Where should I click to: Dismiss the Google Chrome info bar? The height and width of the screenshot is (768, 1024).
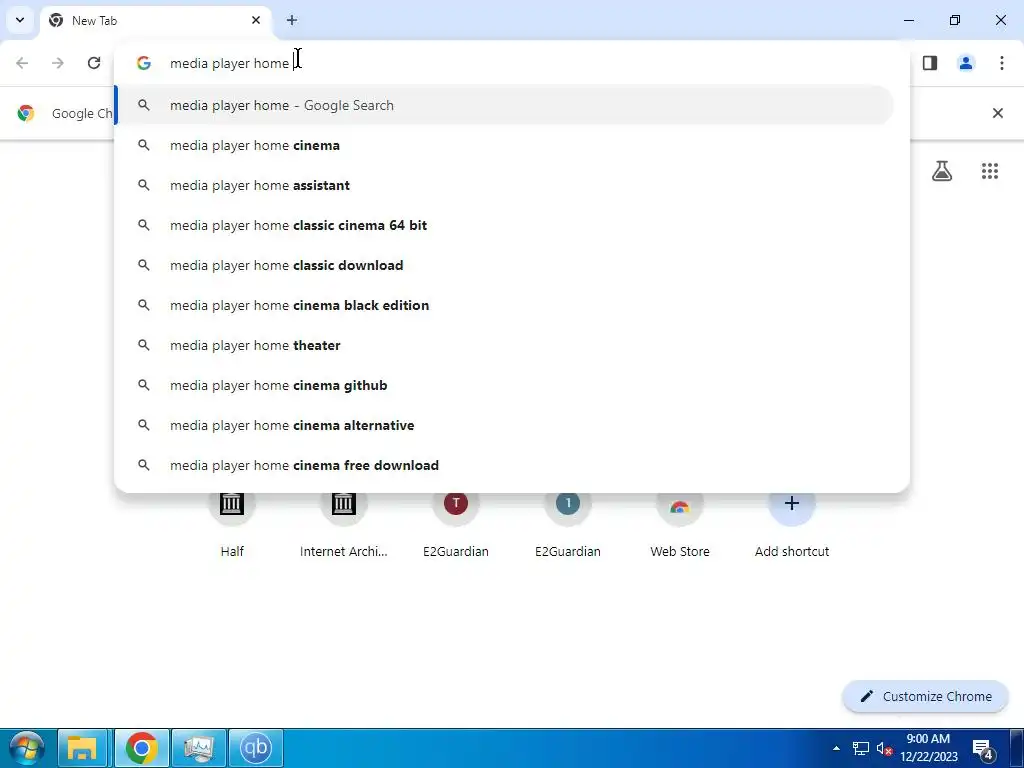click(x=998, y=113)
